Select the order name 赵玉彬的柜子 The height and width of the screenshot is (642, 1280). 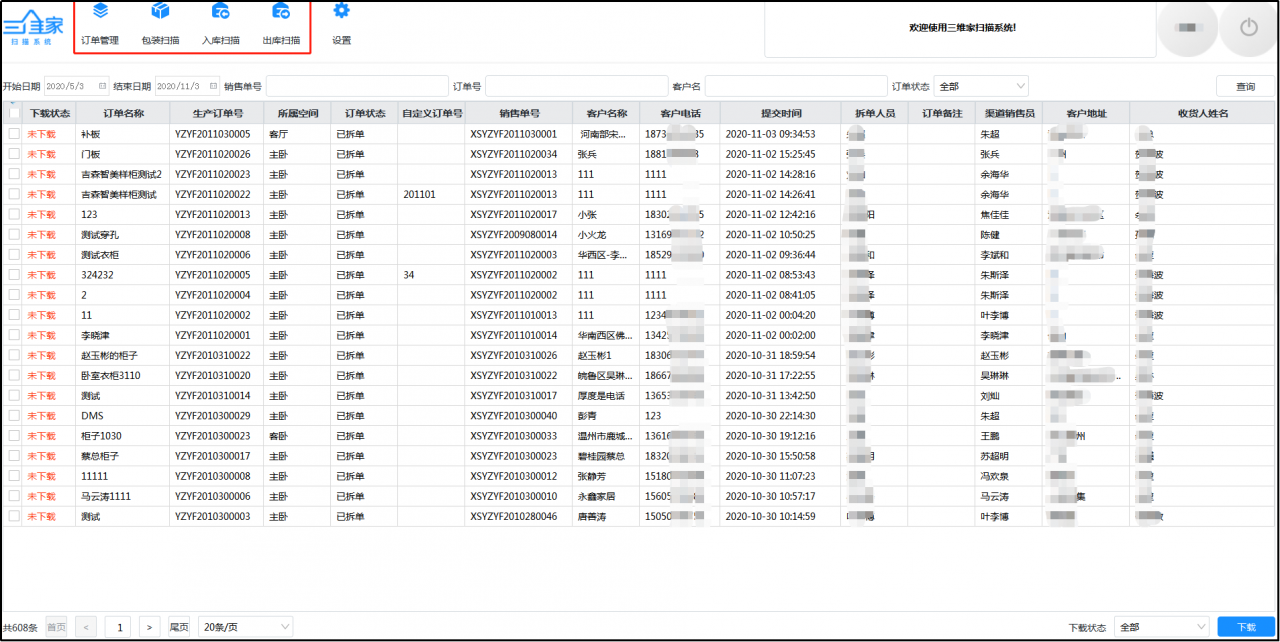[x=109, y=355]
